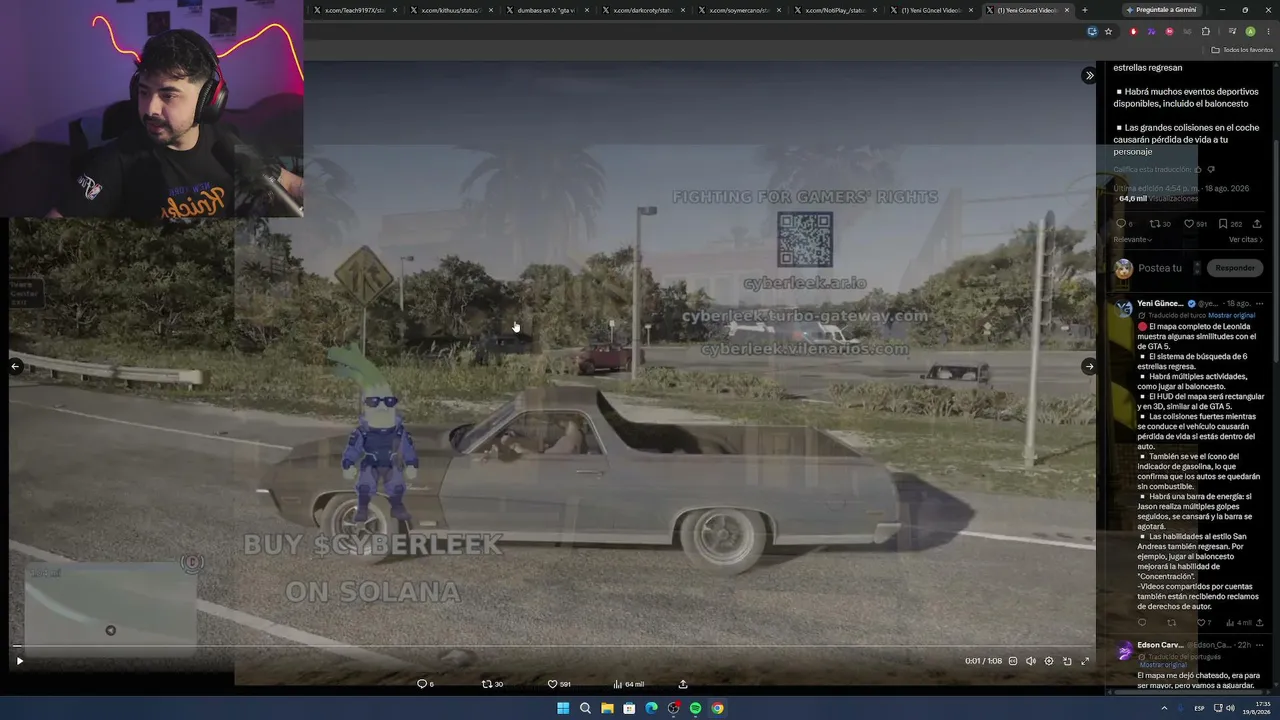
Task: Open video settings gear
Action: 1049,661
